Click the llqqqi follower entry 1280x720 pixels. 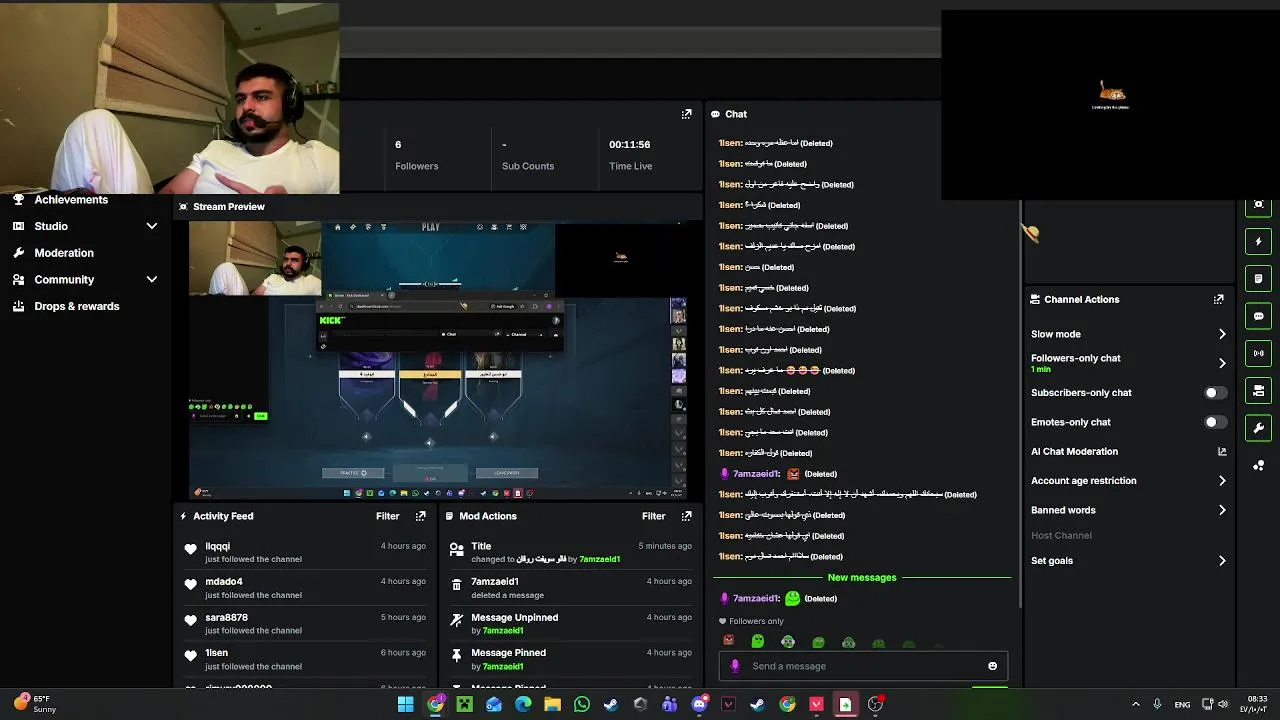click(x=307, y=552)
